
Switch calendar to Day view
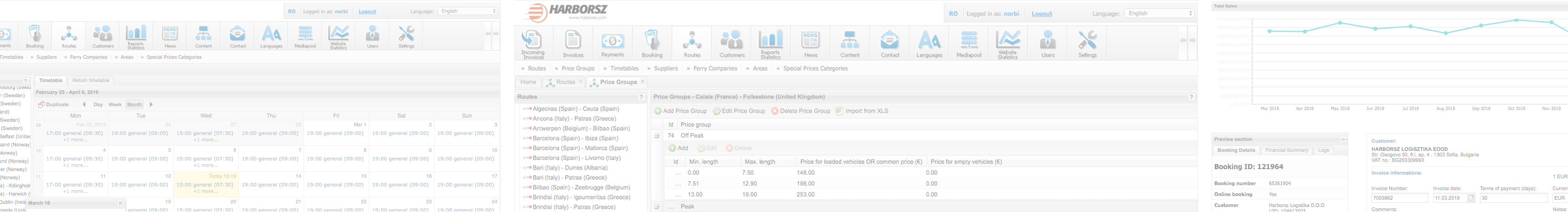pos(98,105)
